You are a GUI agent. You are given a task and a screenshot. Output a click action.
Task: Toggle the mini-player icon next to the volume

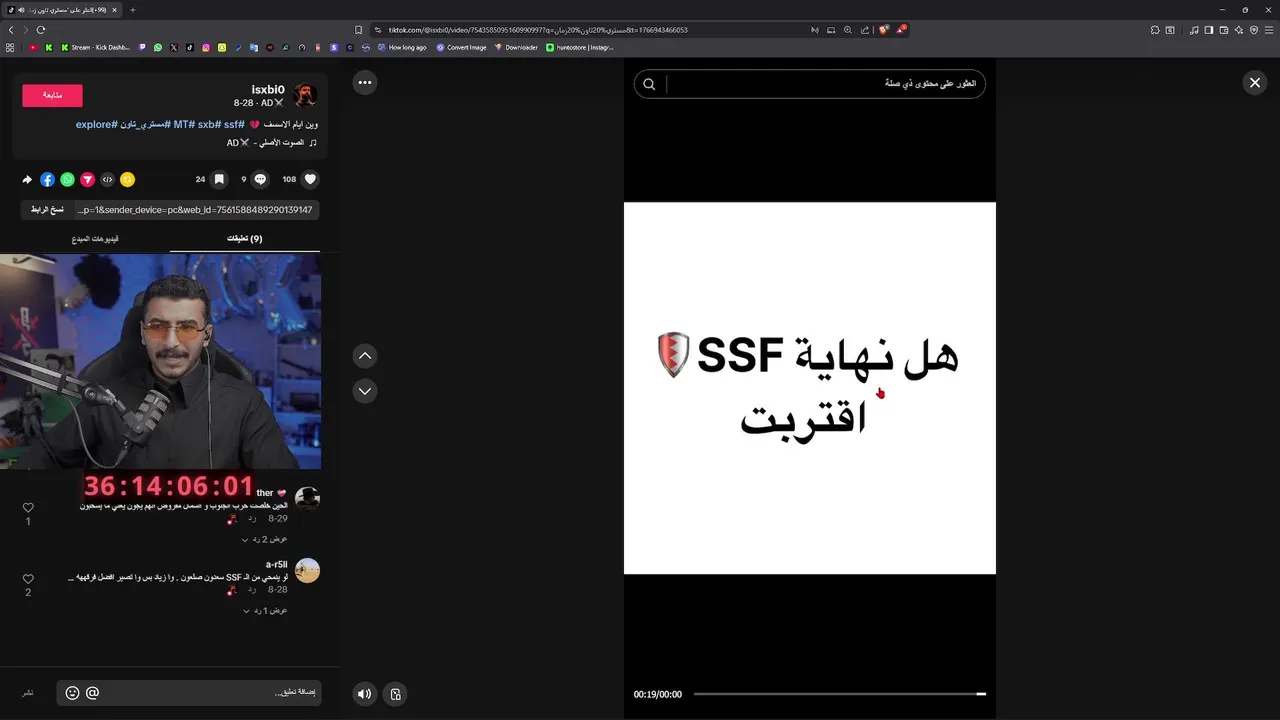396,694
